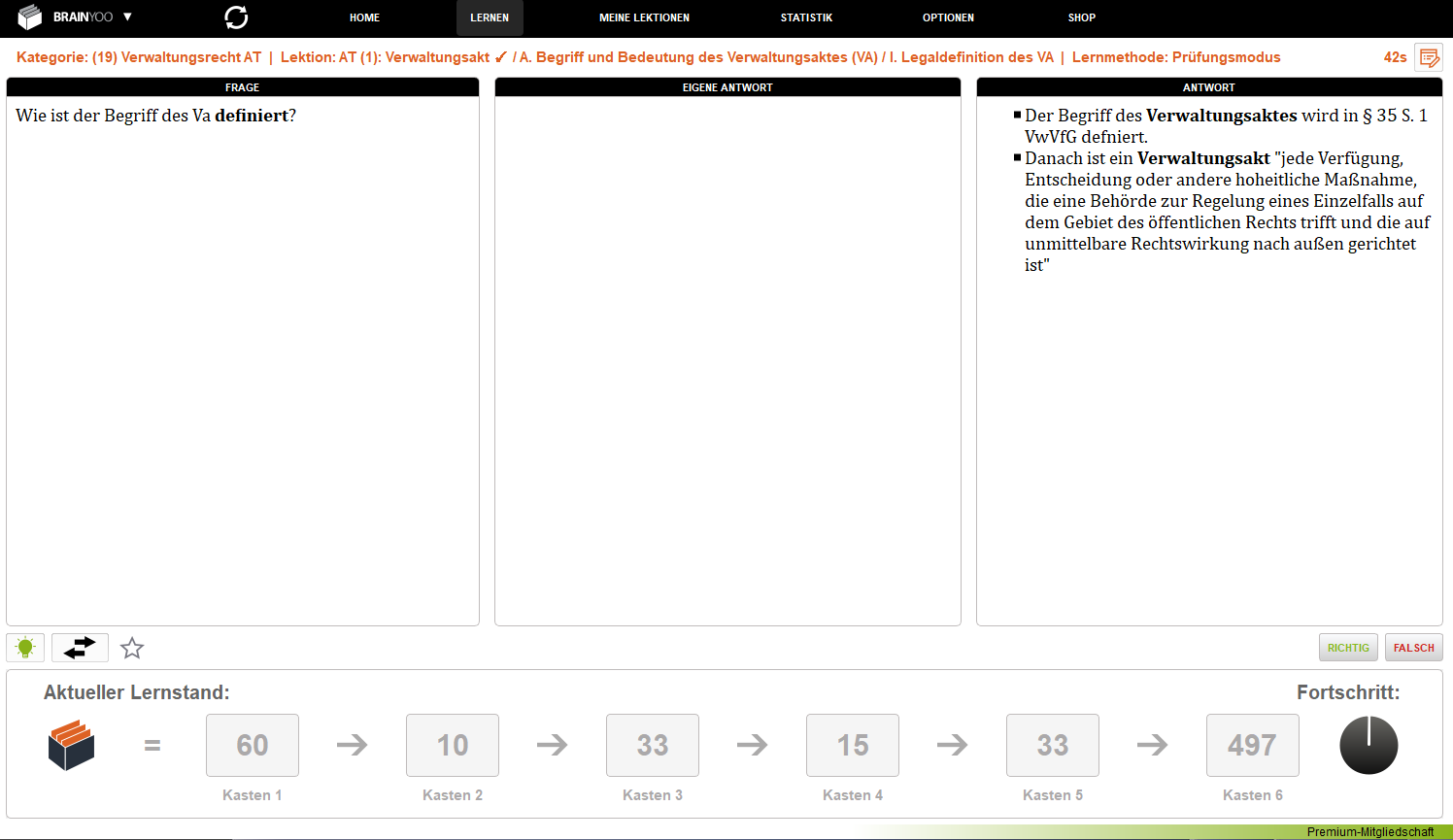Select Kasten 1 box showing 60
This screenshot has width=1453, height=840.
(253, 746)
